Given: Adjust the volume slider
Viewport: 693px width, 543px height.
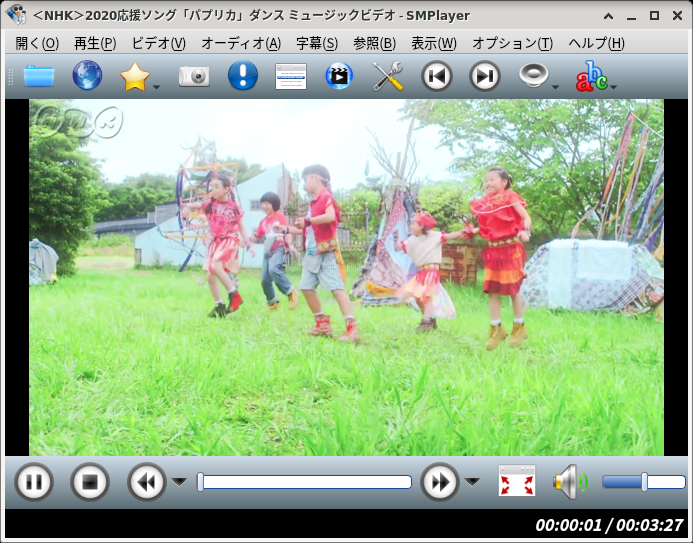Looking at the screenshot, I should 644,482.
